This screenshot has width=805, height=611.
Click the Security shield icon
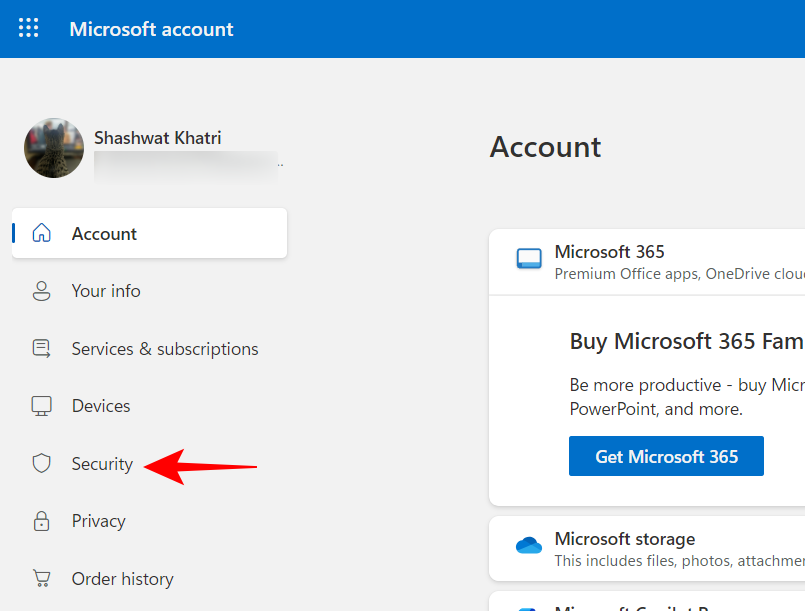(42, 463)
